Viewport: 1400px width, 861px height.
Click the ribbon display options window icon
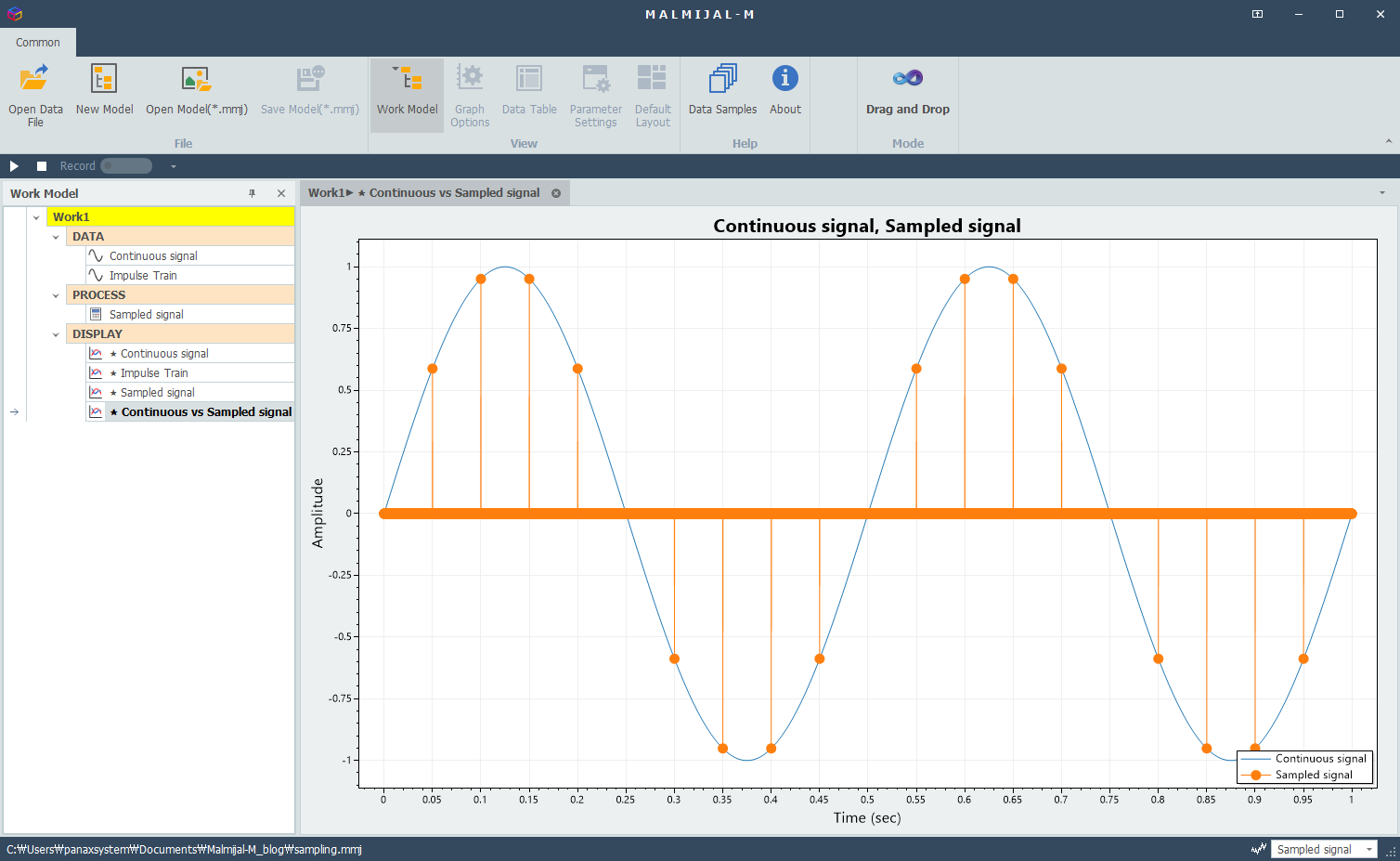coord(1257,14)
